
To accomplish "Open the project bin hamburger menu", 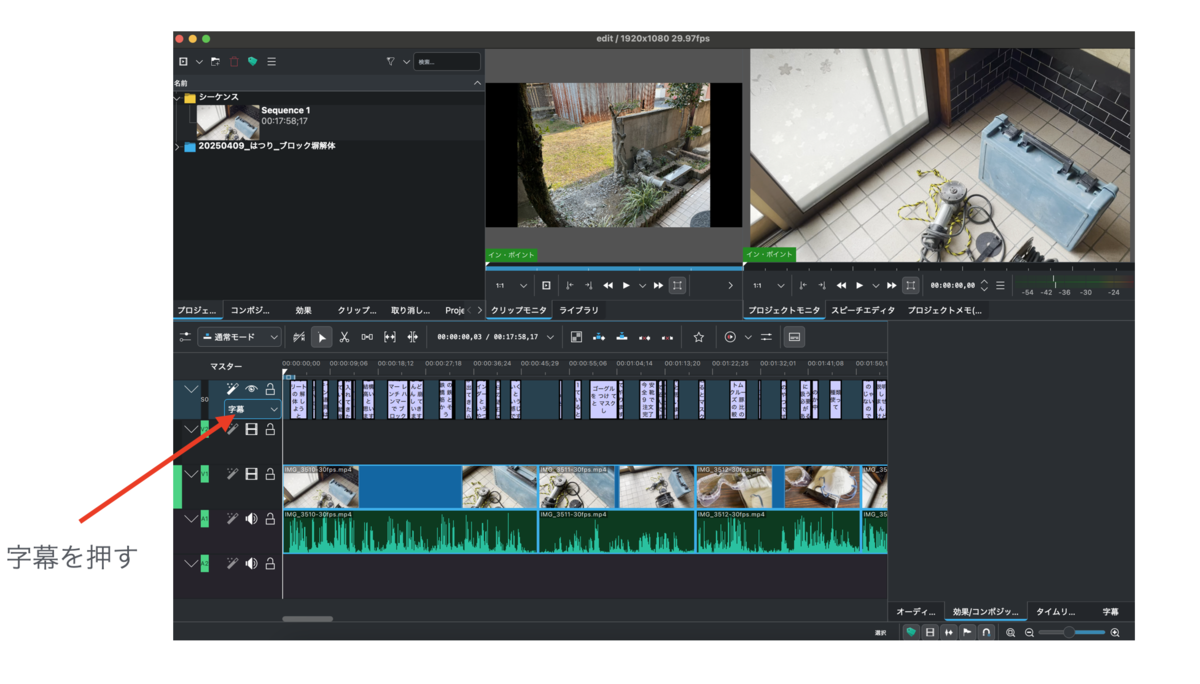I will click(271, 62).
